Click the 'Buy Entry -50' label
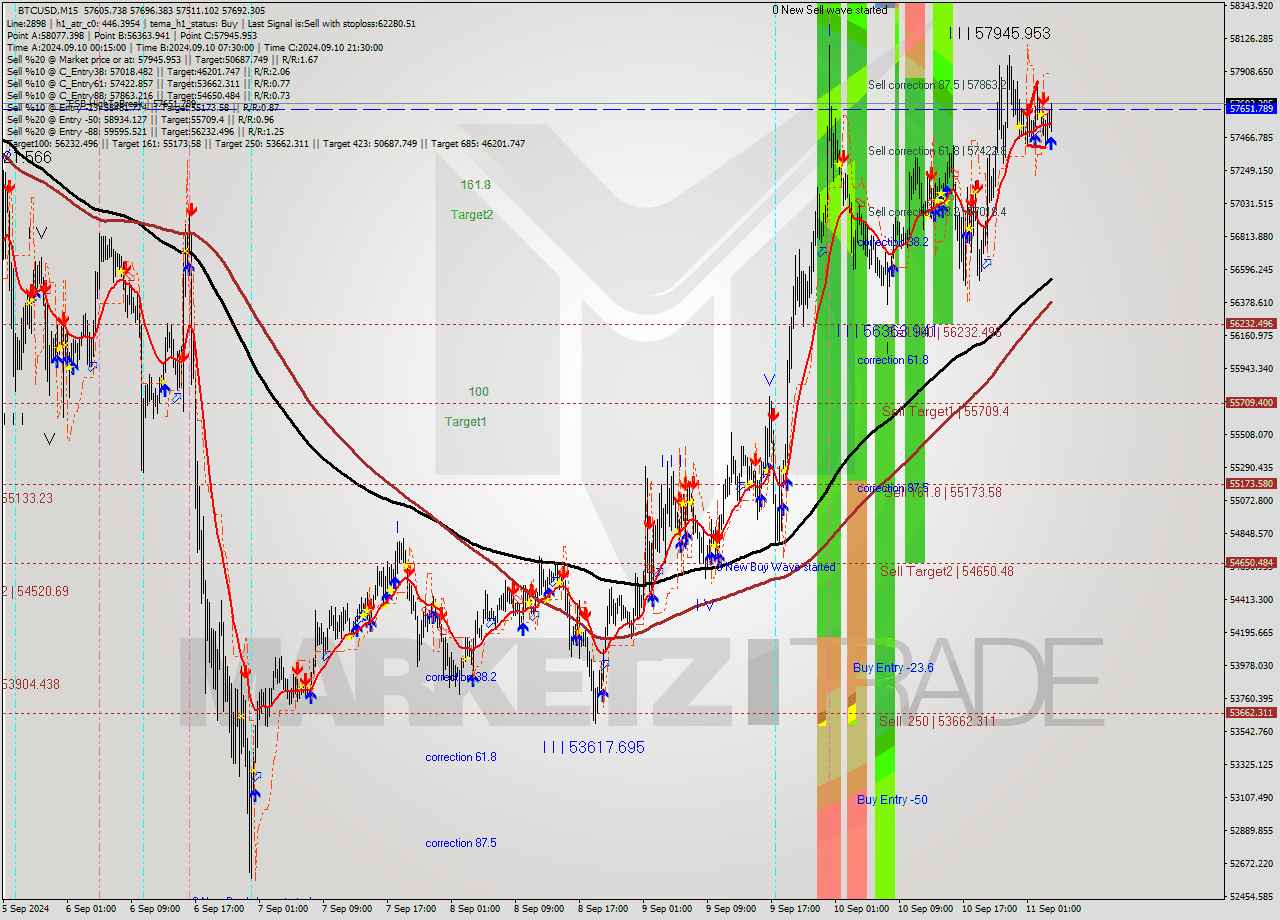The height and width of the screenshot is (920, 1280). pyautogui.click(x=892, y=800)
